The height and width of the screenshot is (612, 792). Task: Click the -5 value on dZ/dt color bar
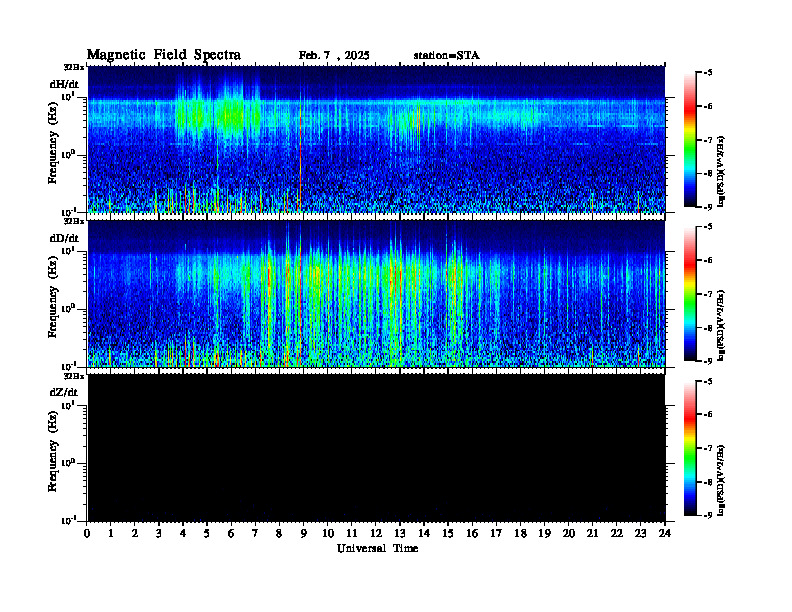tap(708, 381)
